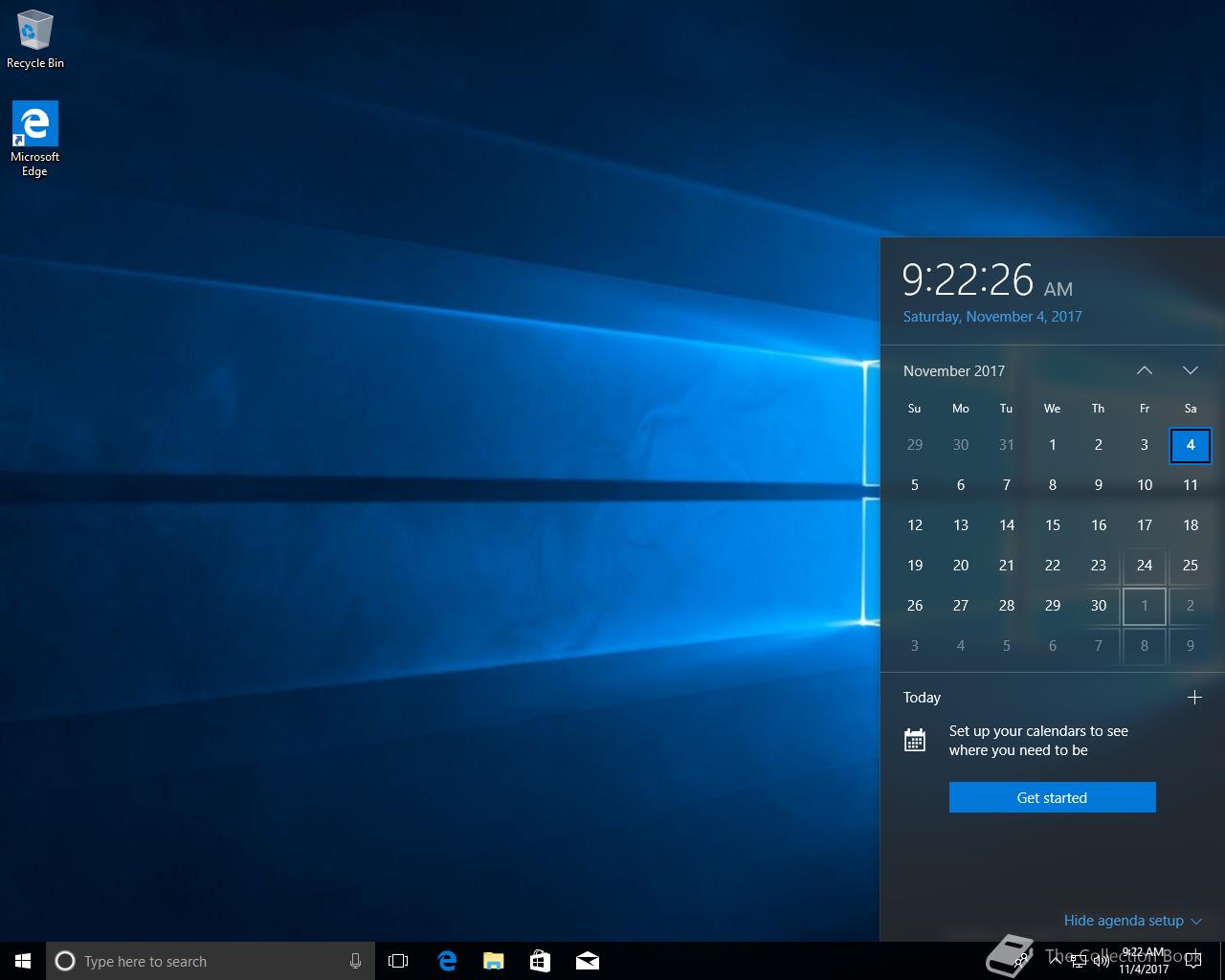Open Task View from the taskbar
The image size is (1225, 980).
click(398, 961)
